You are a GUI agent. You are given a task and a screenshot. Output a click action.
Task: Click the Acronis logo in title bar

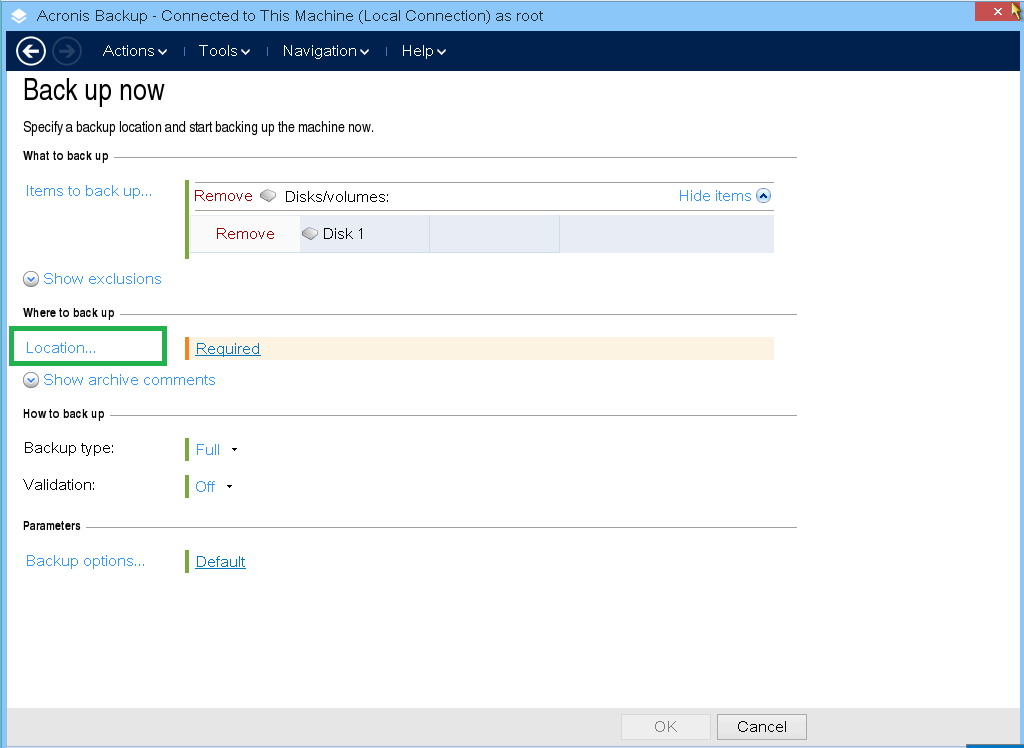click(x=20, y=16)
